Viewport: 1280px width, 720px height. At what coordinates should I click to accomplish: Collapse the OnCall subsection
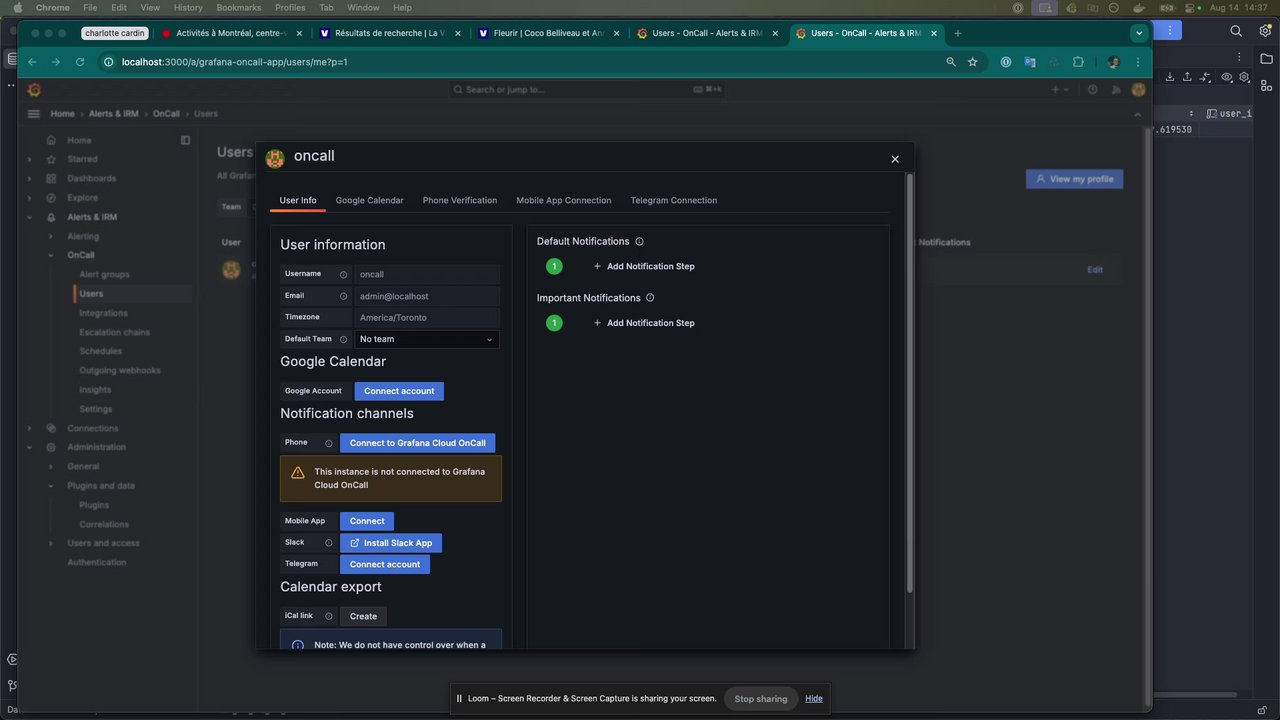click(51, 255)
